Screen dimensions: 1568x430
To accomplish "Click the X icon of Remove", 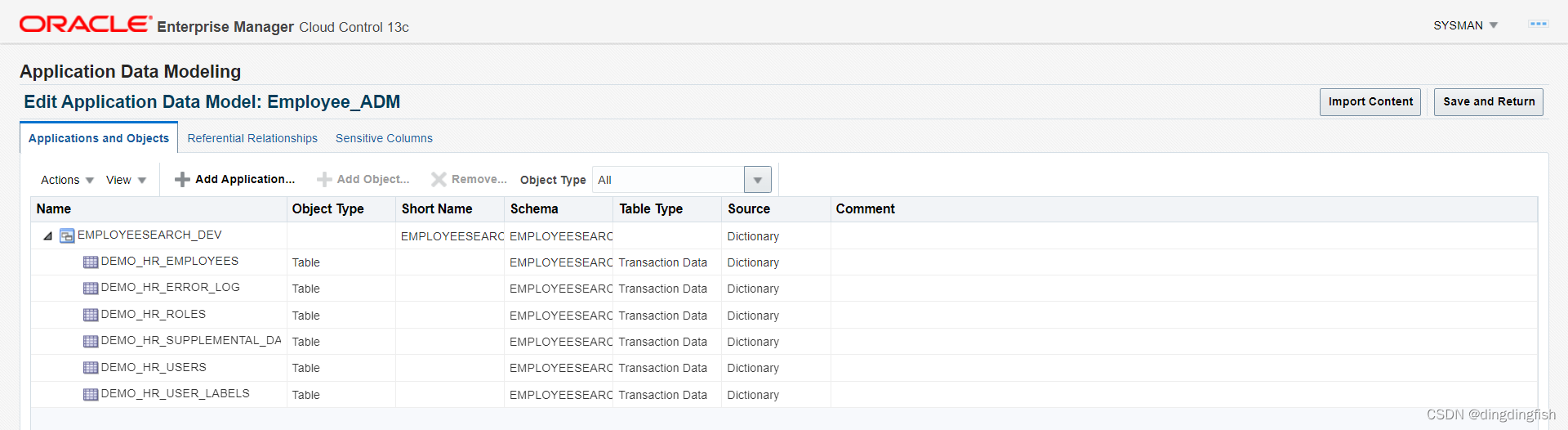I will pos(439,179).
